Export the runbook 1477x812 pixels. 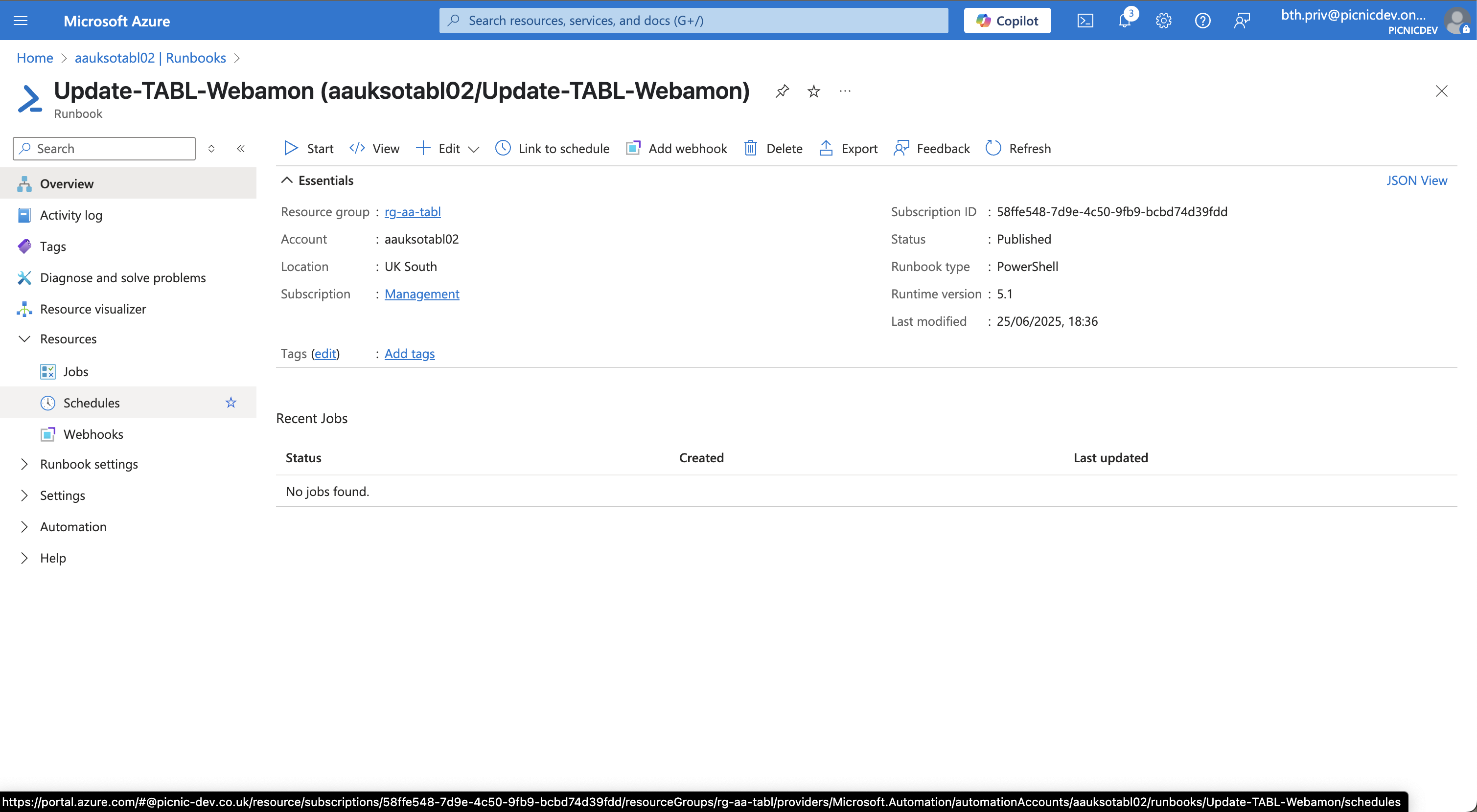[849, 148]
